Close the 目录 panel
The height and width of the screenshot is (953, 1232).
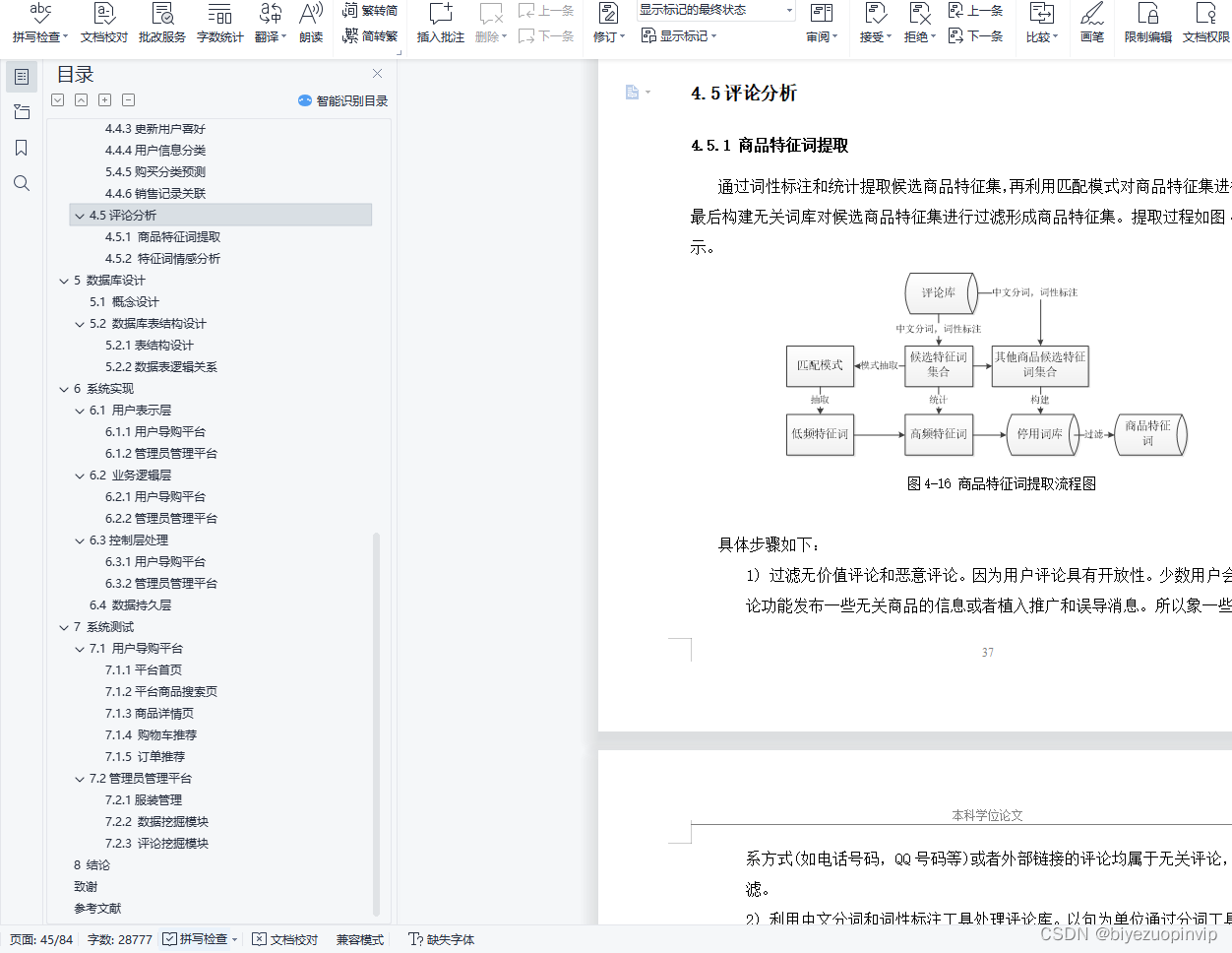[x=377, y=74]
